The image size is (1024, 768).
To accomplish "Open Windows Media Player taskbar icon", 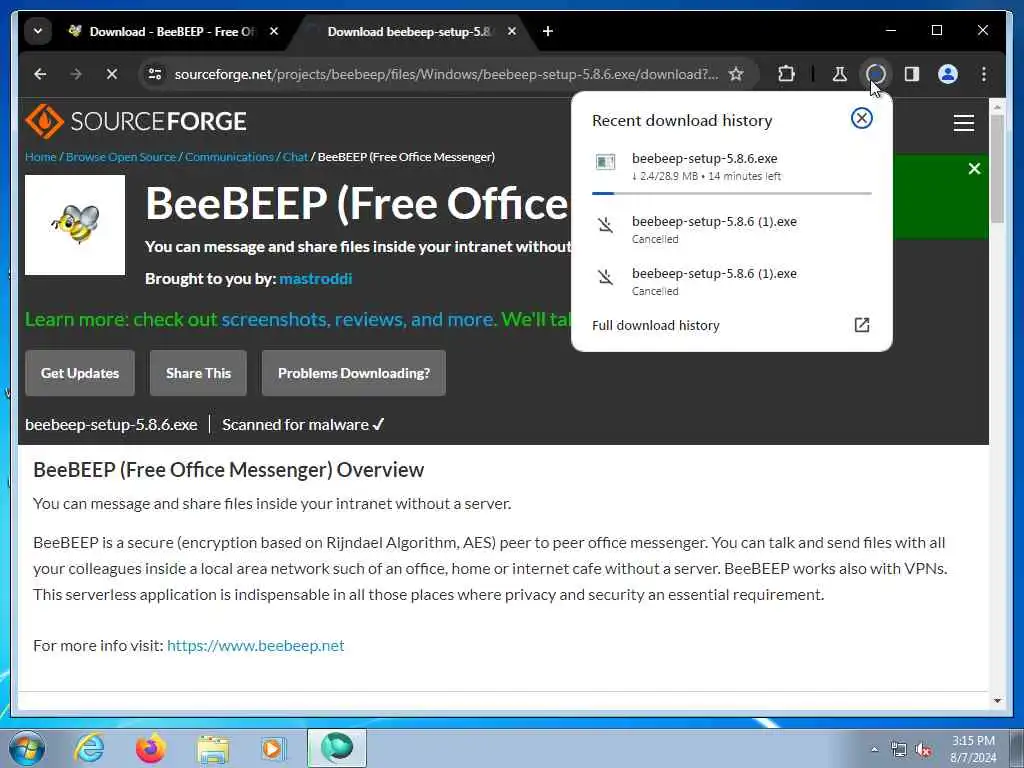I will click(273, 748).
